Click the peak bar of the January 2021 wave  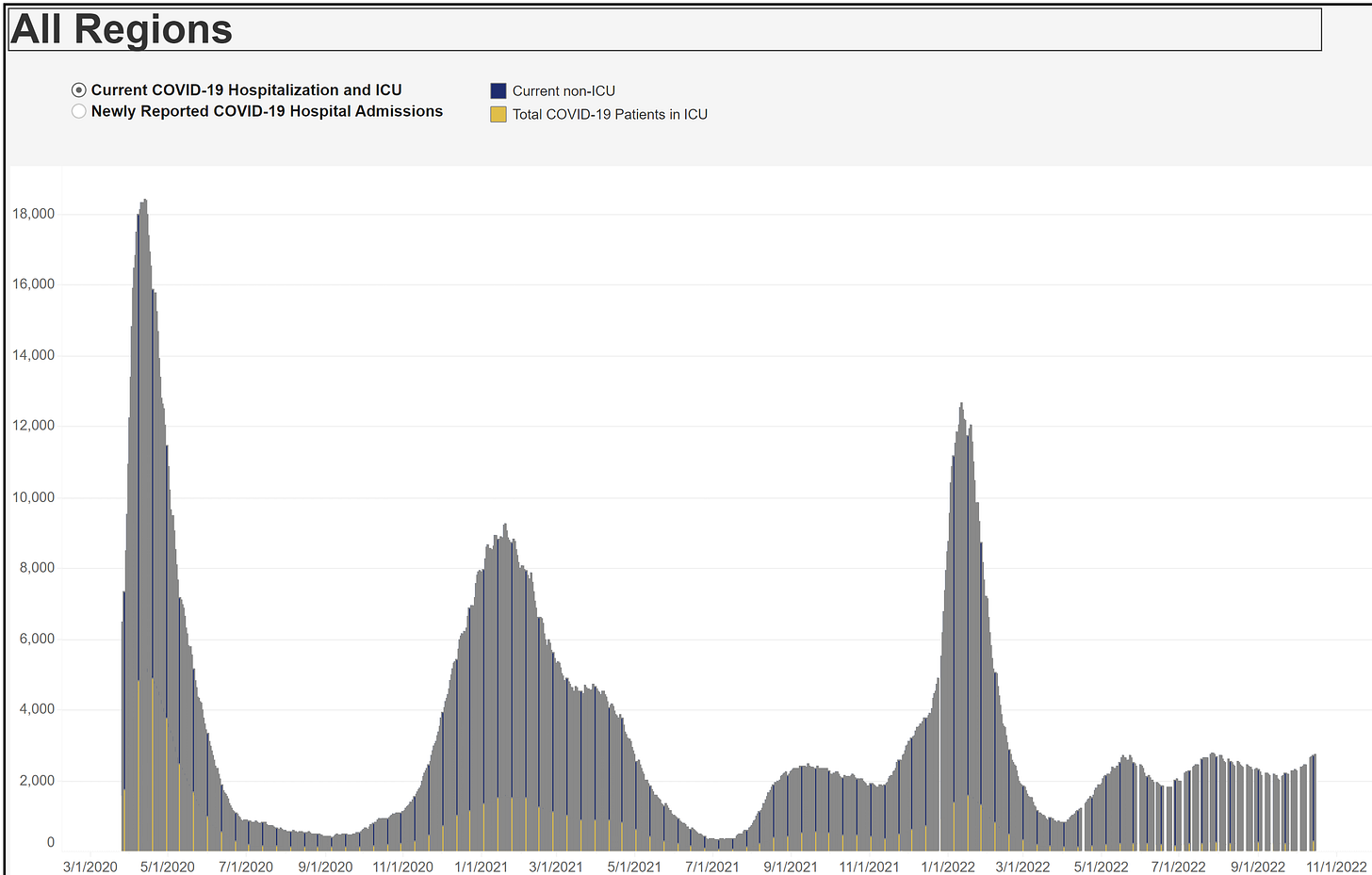coord(505,687)
